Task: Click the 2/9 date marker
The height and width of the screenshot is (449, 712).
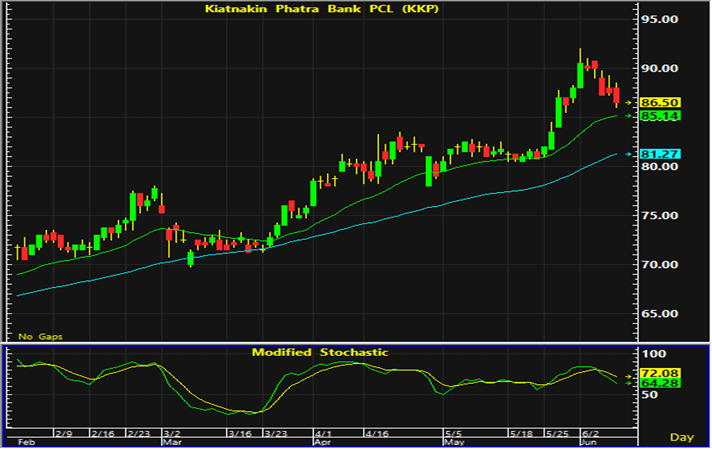Action: [x=64, y=434]
